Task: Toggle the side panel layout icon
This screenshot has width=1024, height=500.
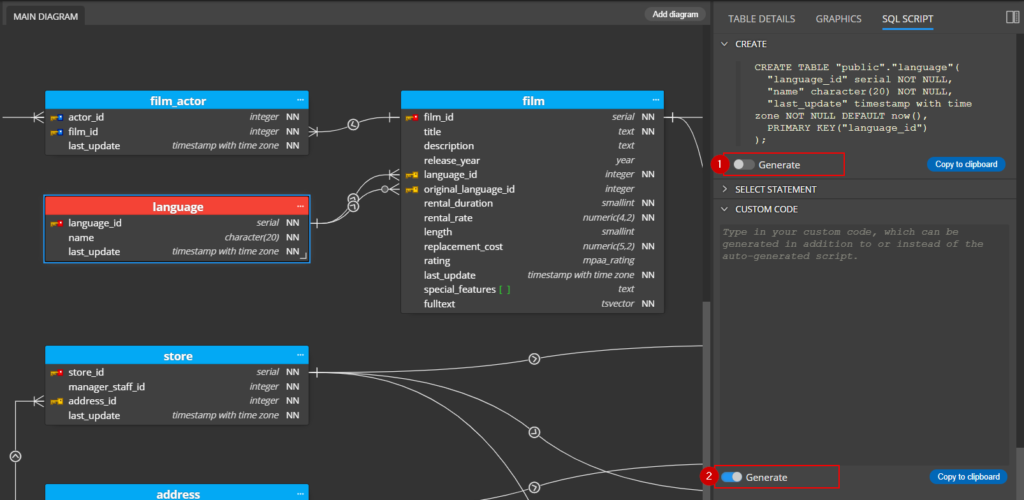Action: (x=1012, y=18)
